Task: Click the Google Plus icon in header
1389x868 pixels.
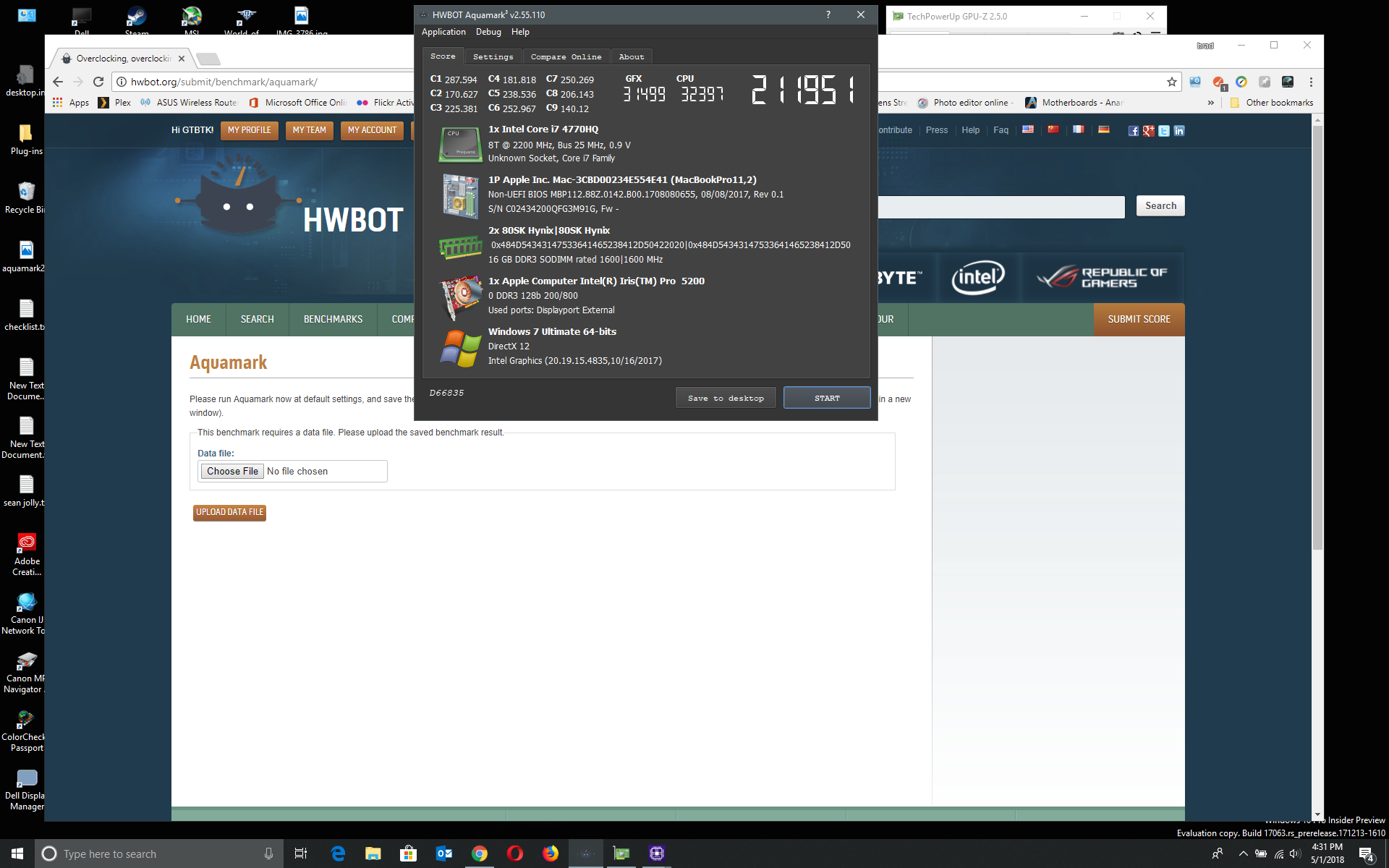Action: 1148,131
